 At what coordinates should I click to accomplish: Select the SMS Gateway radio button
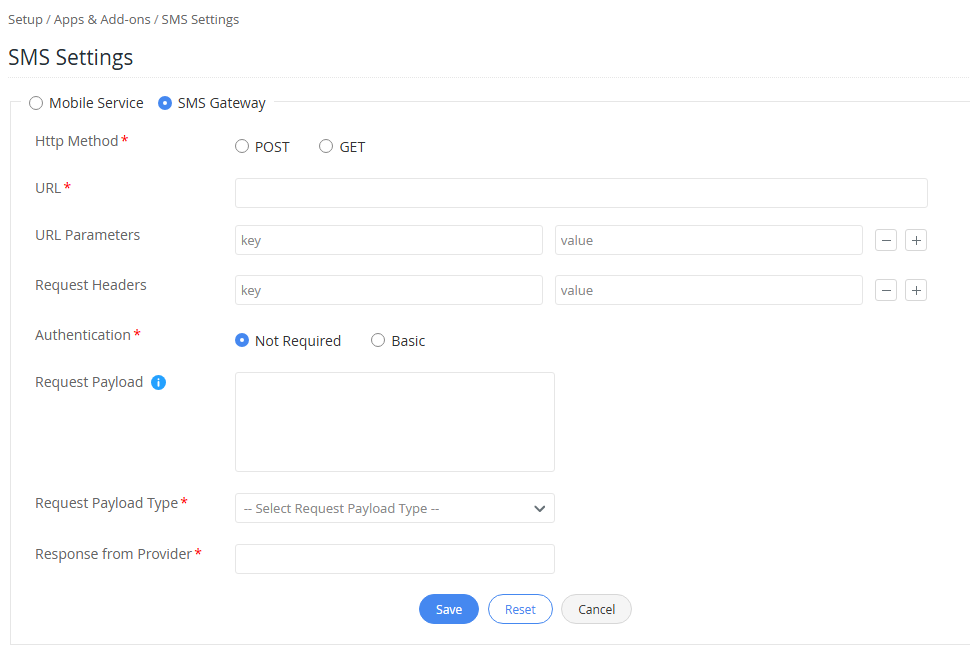[165, 103]
